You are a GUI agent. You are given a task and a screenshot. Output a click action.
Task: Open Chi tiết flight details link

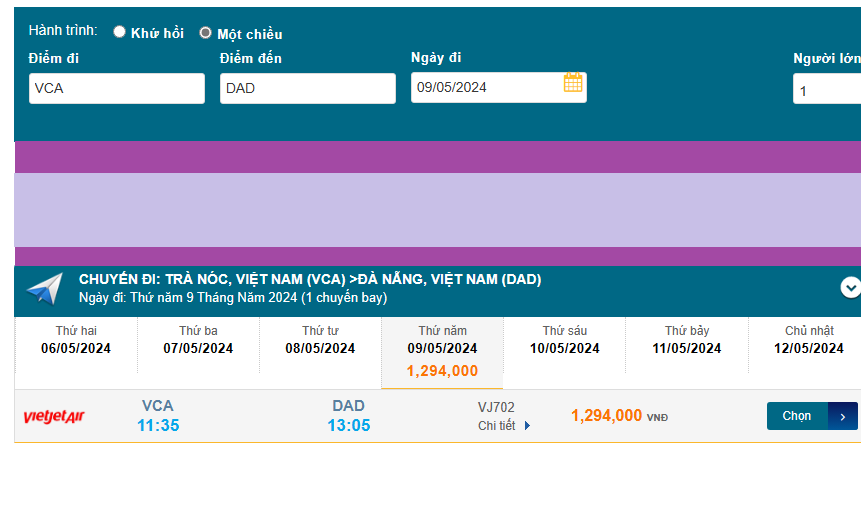[x=497, y=426]
